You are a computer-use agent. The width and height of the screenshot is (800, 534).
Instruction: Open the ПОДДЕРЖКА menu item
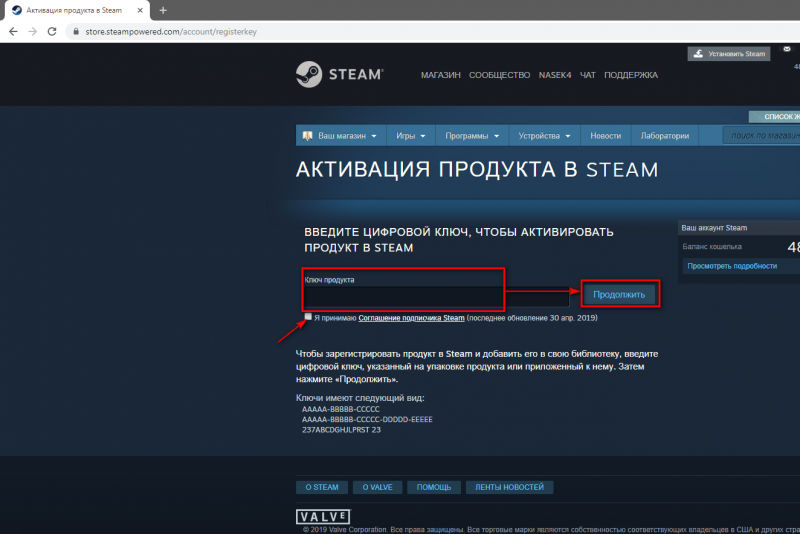pos(631,75)
